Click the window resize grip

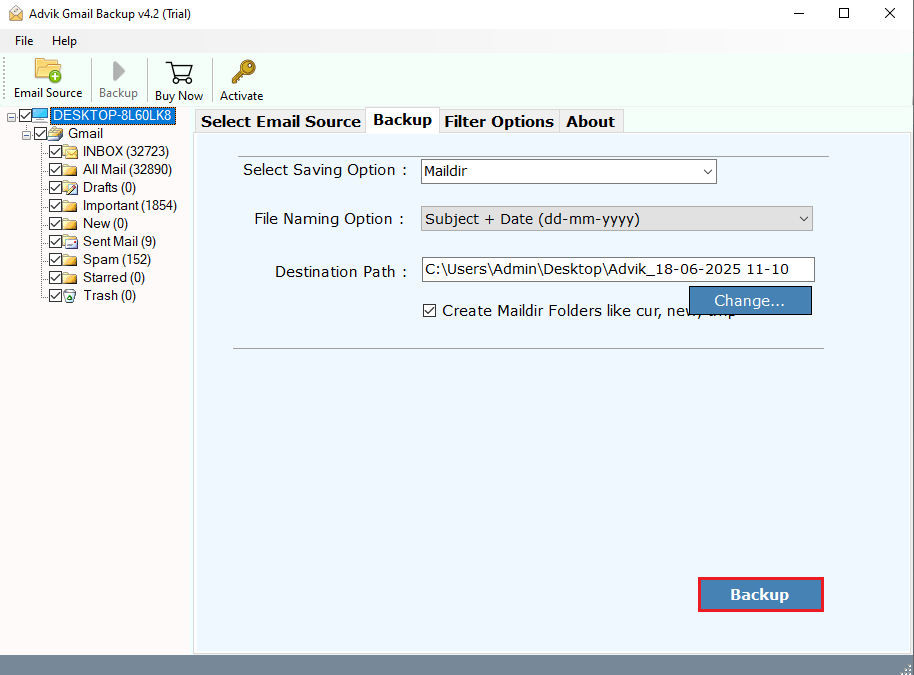click(906, 668)
